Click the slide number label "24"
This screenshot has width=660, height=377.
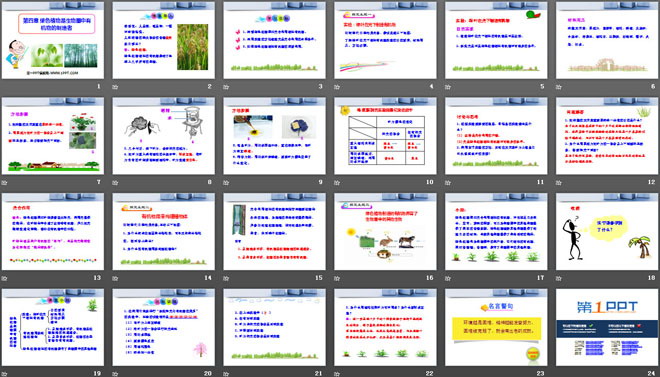click(x=652, y=373)
